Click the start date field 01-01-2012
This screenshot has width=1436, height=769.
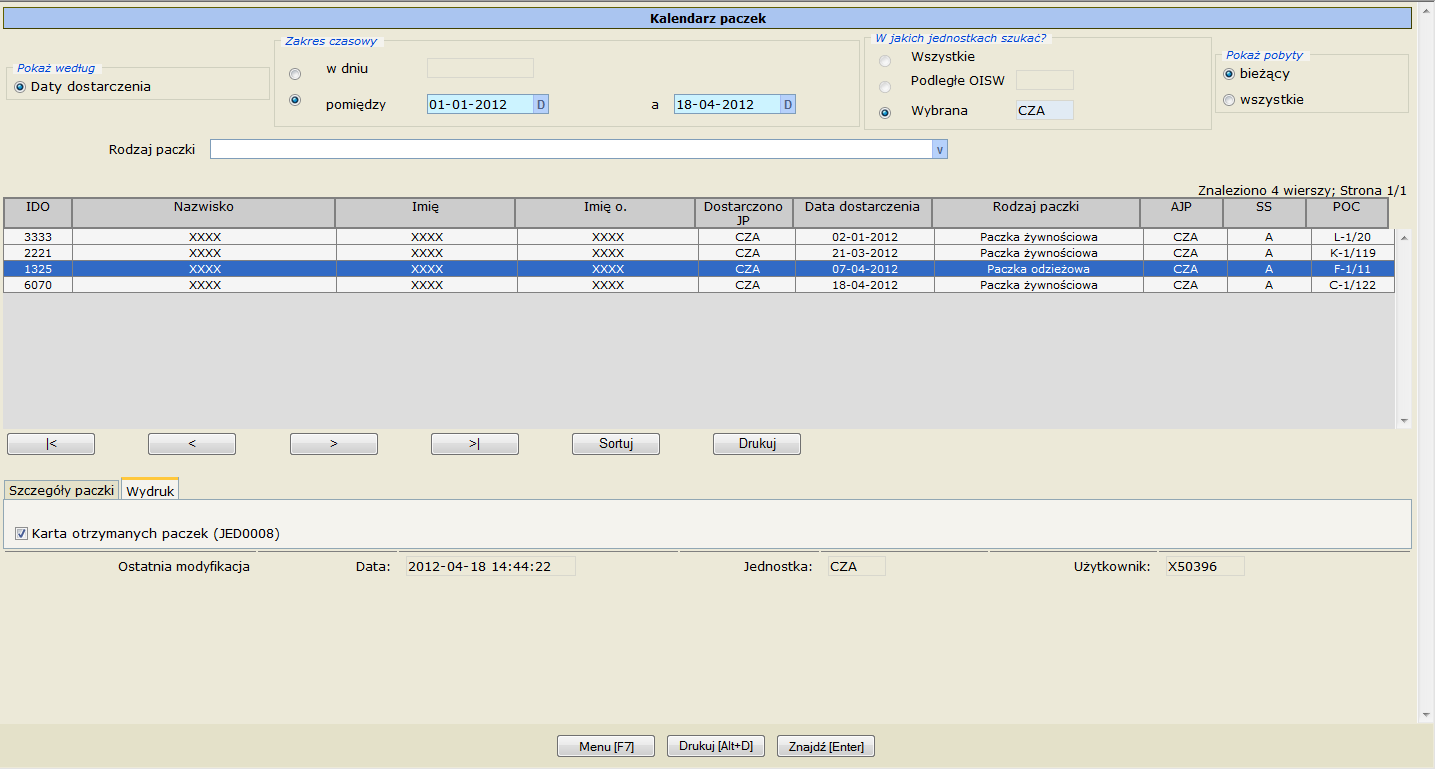pos(480,104)
